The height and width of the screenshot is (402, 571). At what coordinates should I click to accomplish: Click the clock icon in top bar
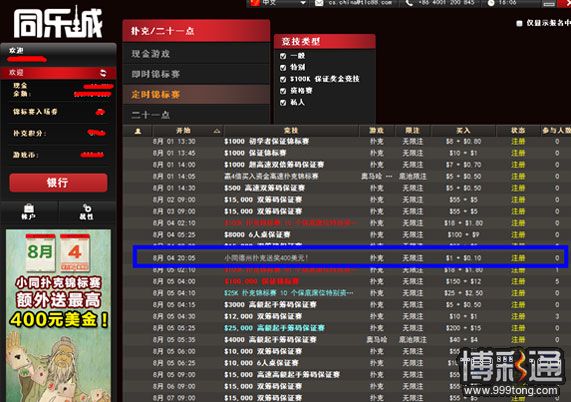[x=491, y=3]
